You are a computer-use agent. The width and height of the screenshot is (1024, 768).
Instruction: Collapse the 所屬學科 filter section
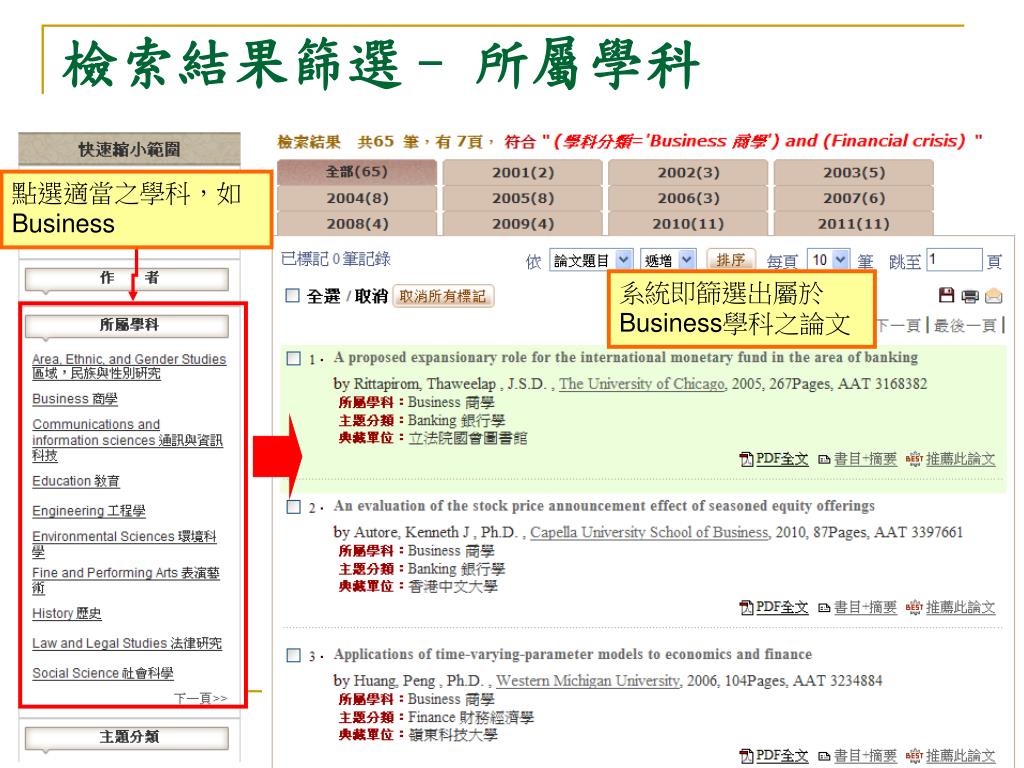pos(127,326)
